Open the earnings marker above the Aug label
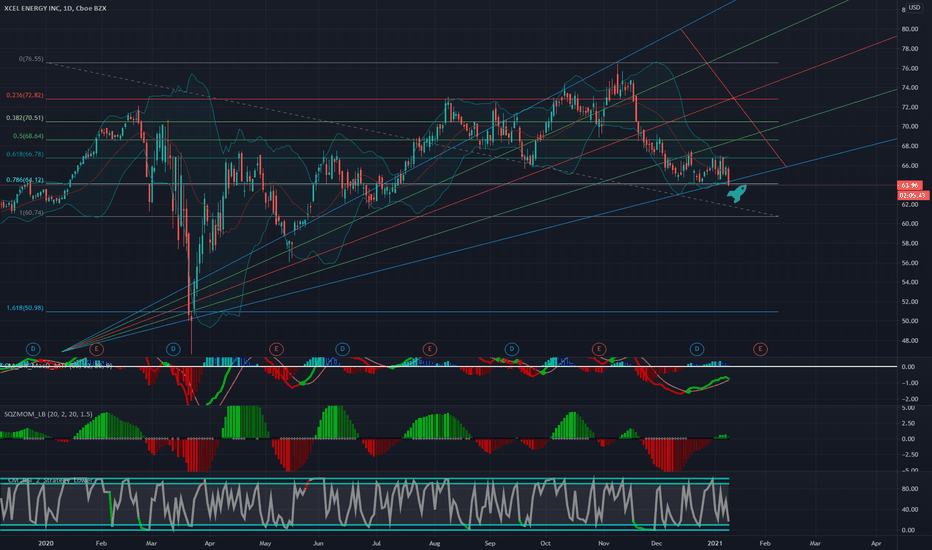 (x=429, y=349)
